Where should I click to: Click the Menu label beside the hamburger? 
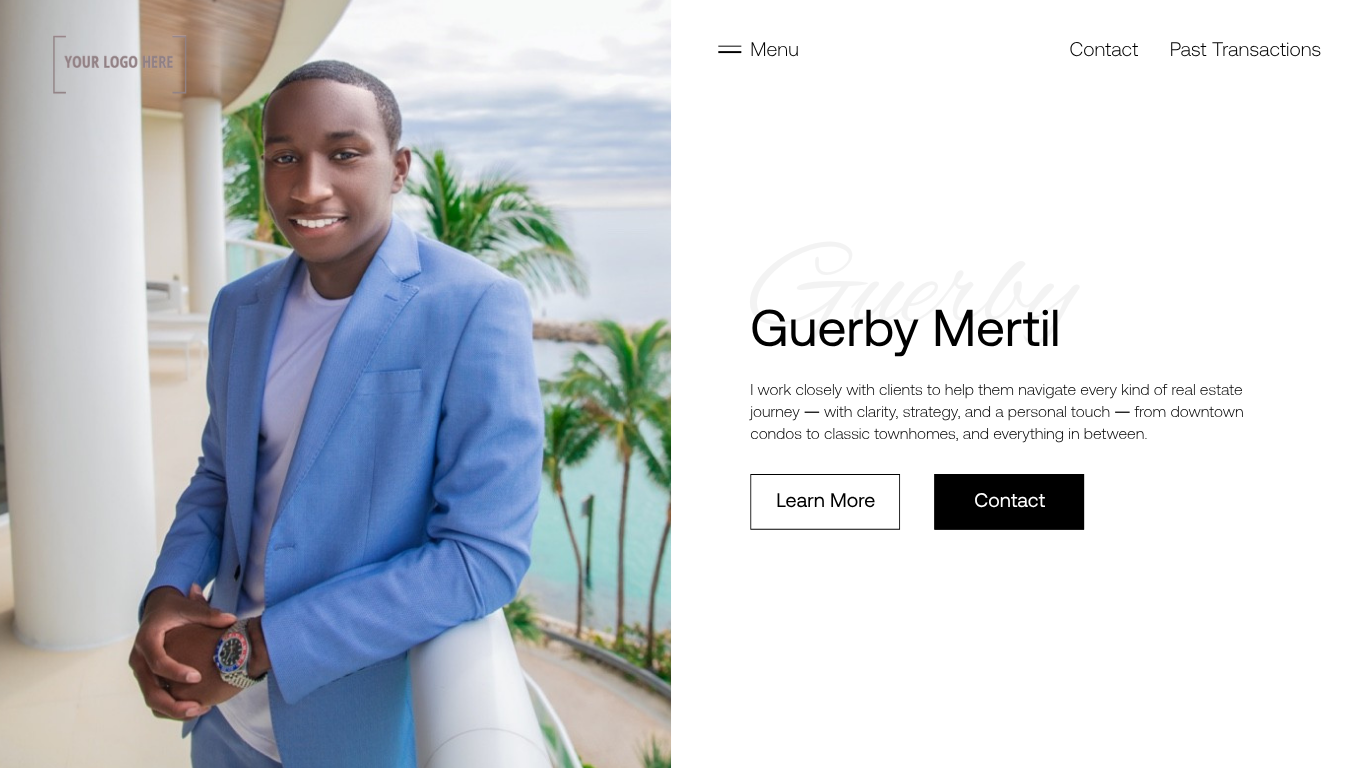coord(774,50)
